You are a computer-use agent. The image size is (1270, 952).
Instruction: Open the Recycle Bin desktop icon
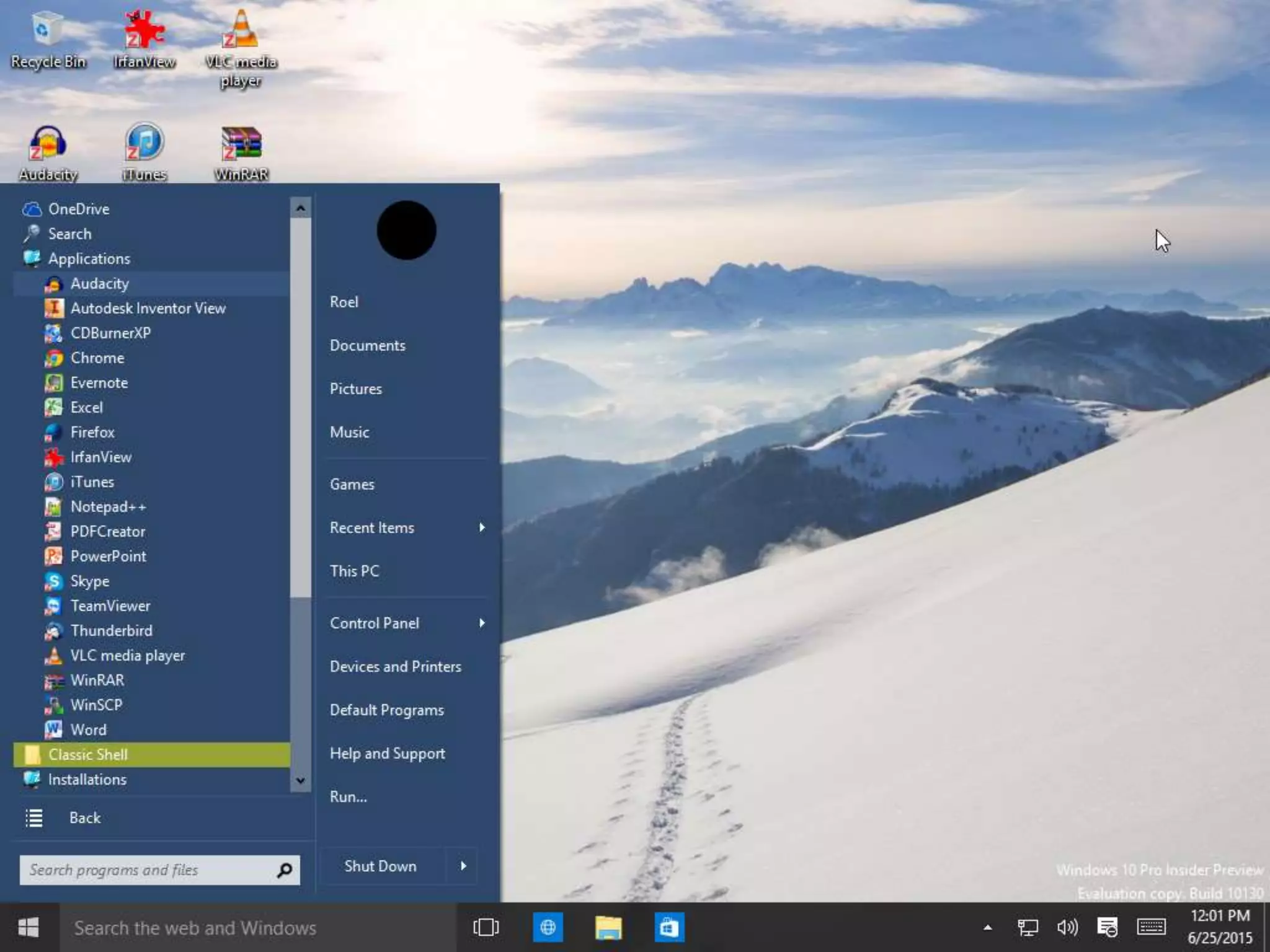click(48, 40)
